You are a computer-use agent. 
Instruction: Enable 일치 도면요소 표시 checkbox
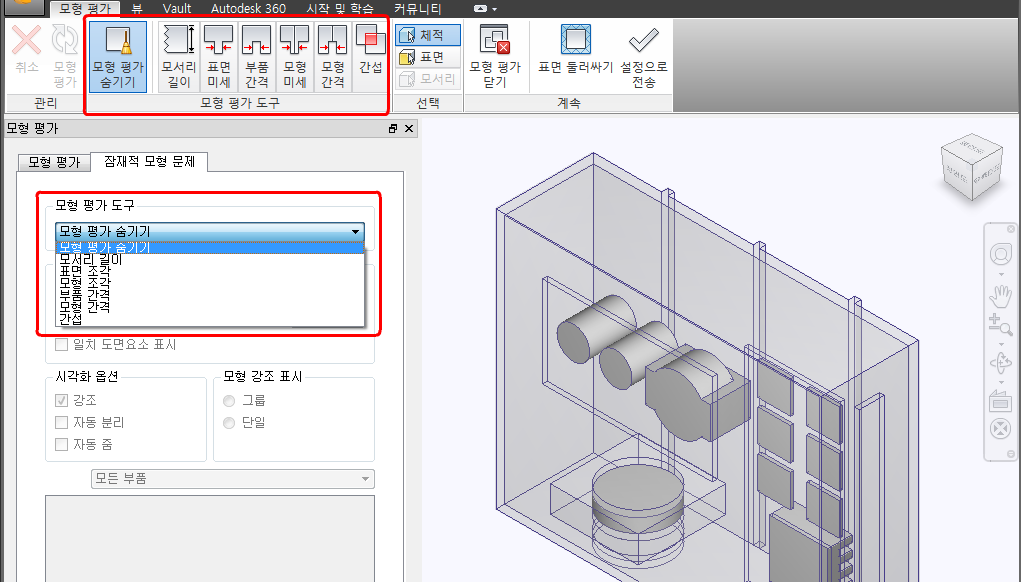tap(62, 344)
